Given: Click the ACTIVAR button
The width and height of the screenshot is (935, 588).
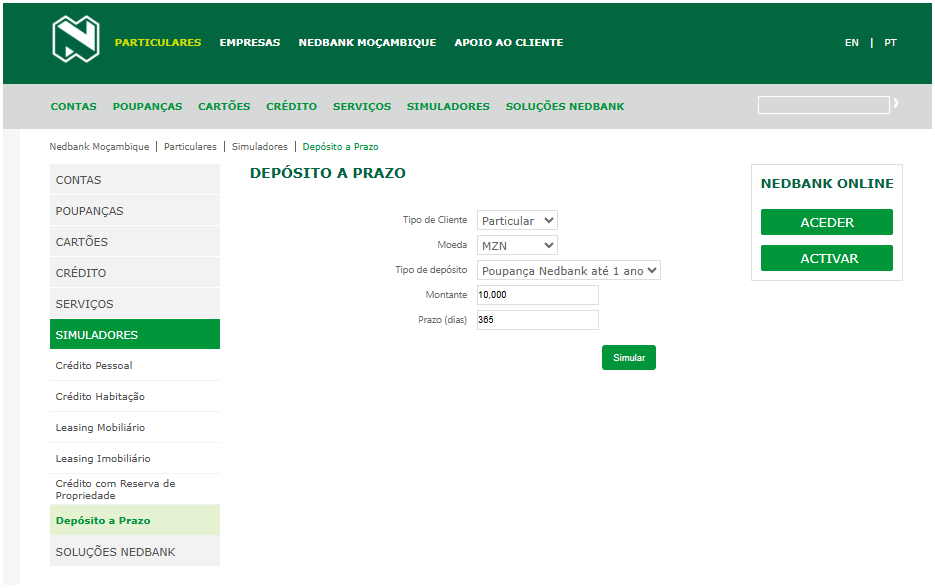Looking at the screenshot, I should tap(827, 258).
